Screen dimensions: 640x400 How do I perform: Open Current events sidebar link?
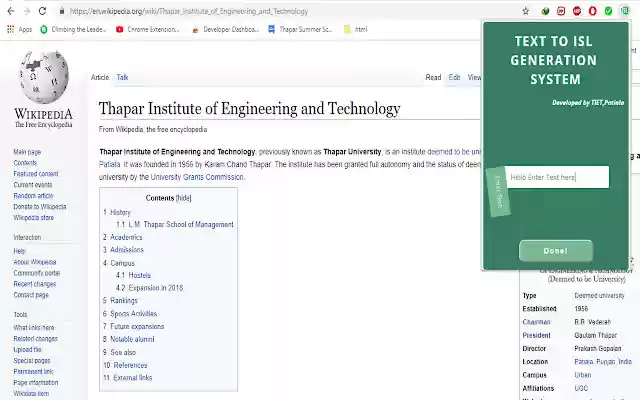(33, 184)
